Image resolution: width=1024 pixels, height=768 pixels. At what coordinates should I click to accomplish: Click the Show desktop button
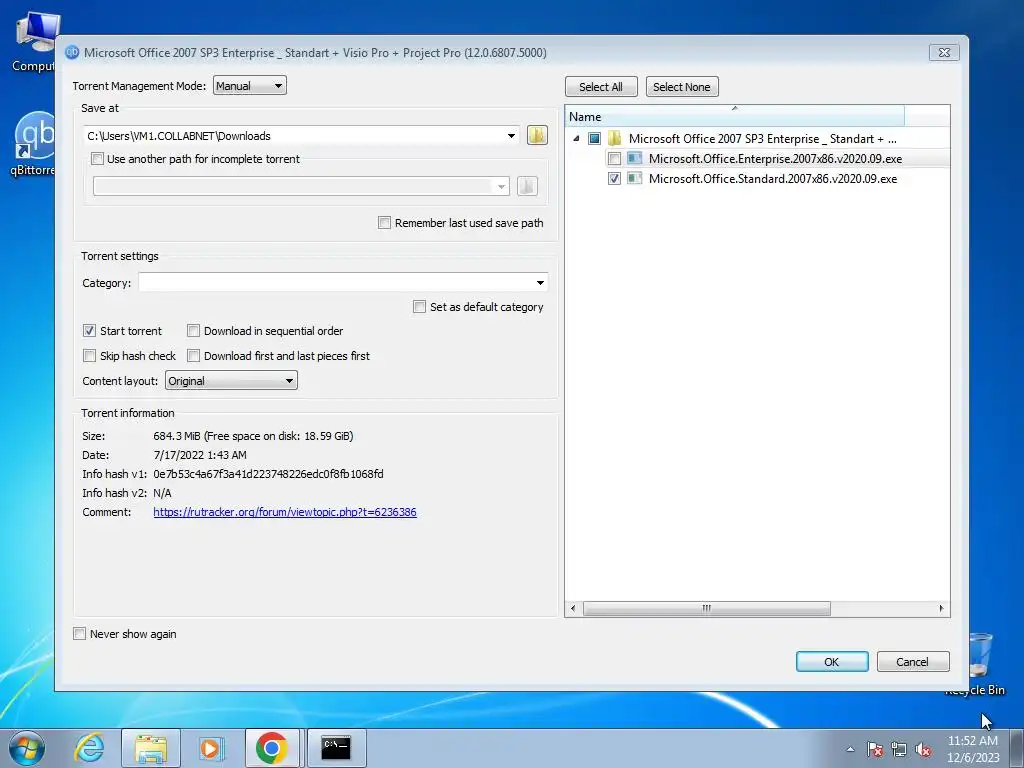pos(1017,748)
